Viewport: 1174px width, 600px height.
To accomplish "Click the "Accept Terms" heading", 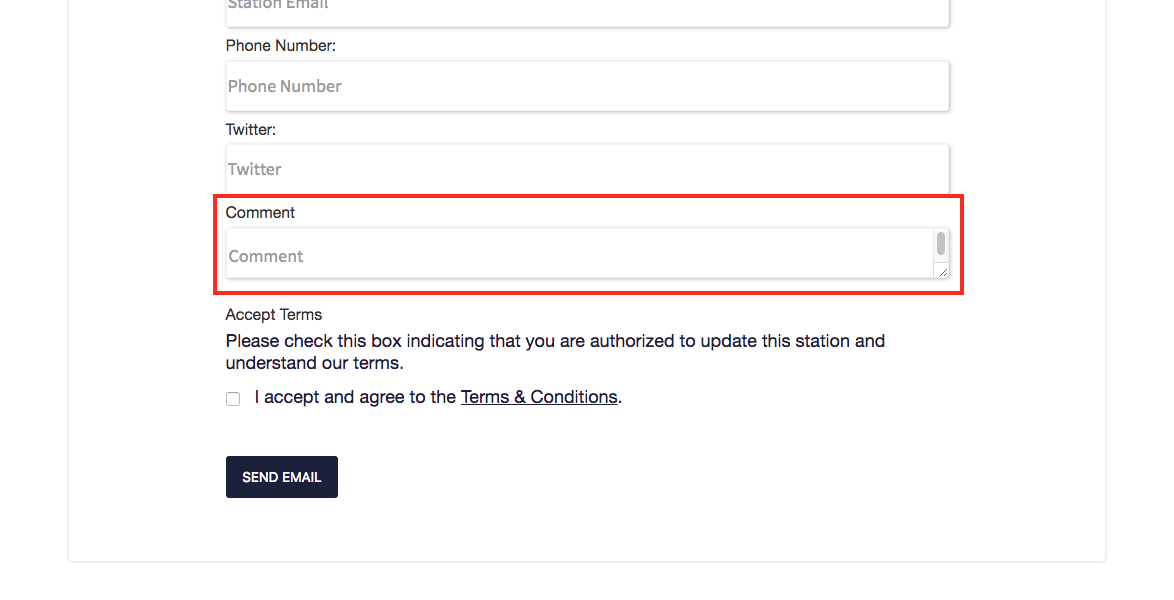I will tap(273, 315).
